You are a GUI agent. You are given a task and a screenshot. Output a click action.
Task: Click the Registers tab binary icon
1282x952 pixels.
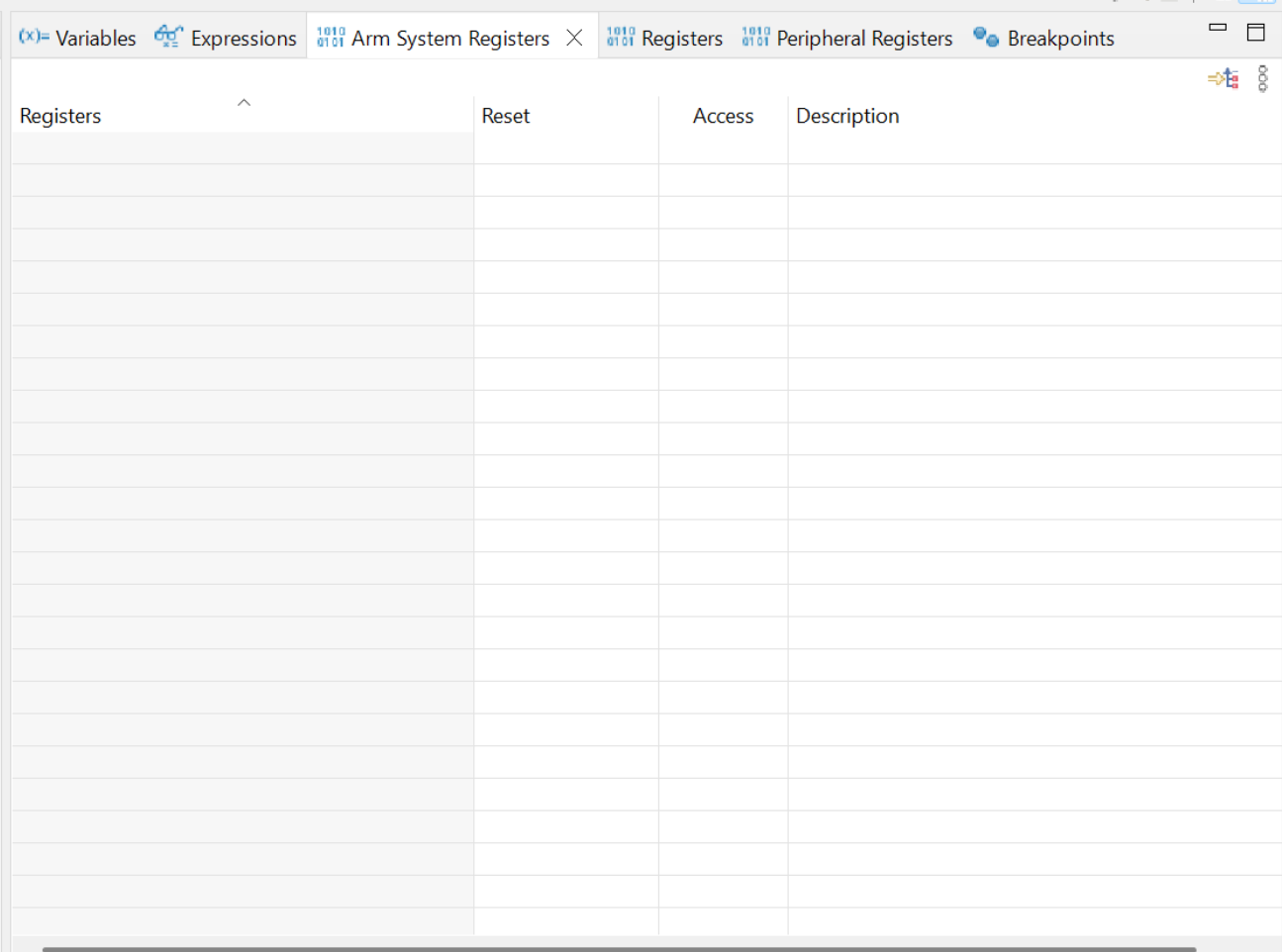(621, 38)
